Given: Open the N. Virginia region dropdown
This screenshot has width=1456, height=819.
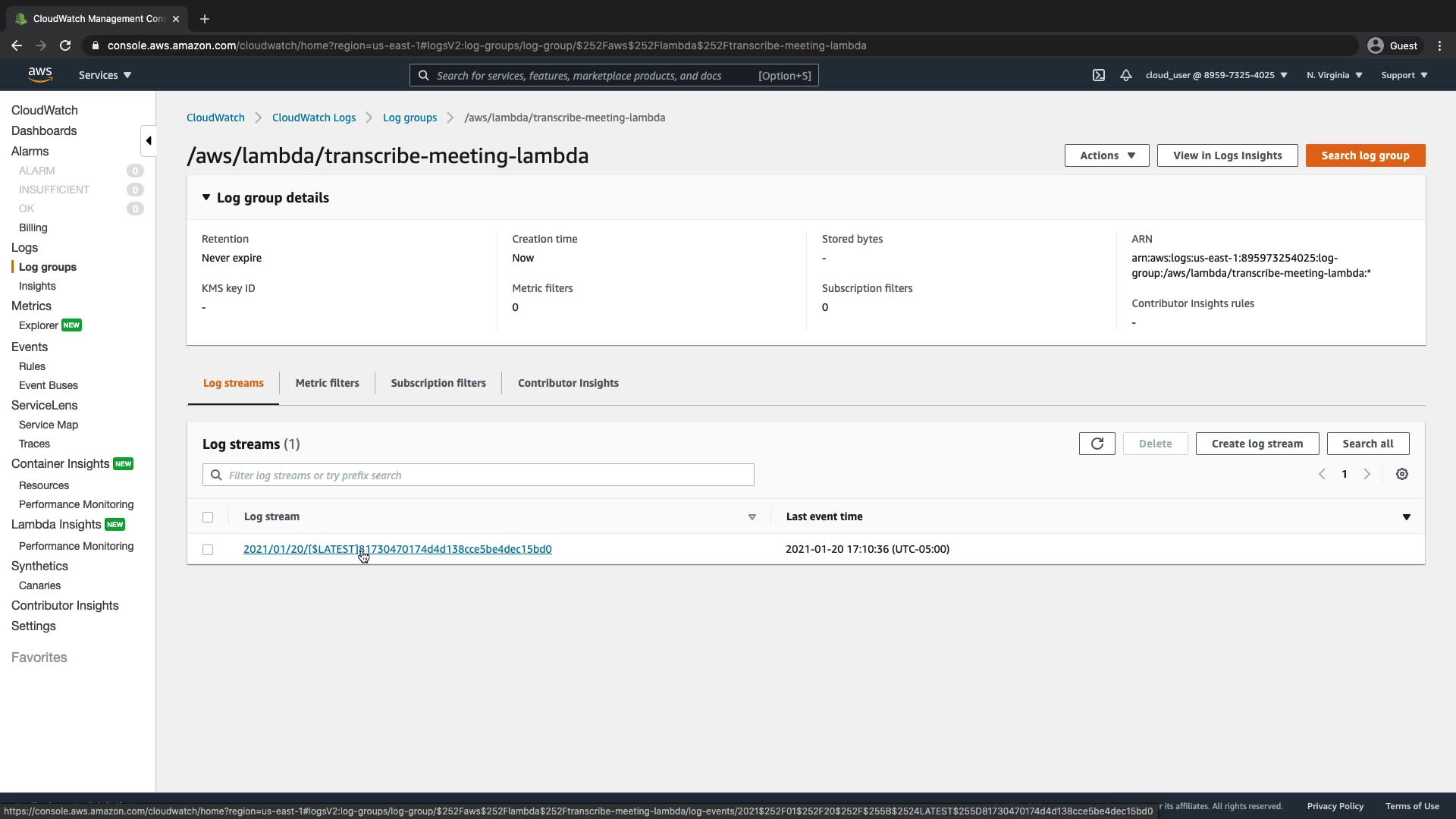Looking at the screenshot, I should tap(1334, 75).
